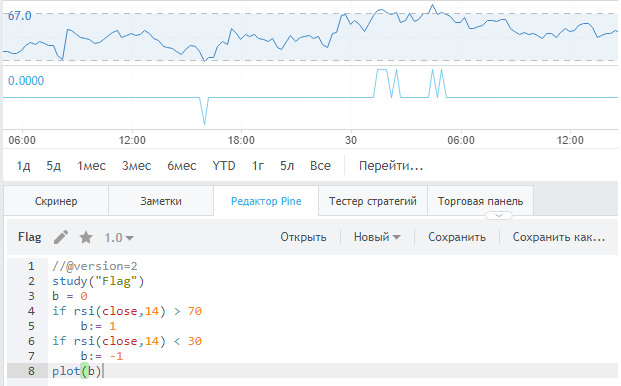The height and width of the screenshot is (386, 621).
Task: Click the Перейти... go-to-date link
Action: [x=391, y=165]
